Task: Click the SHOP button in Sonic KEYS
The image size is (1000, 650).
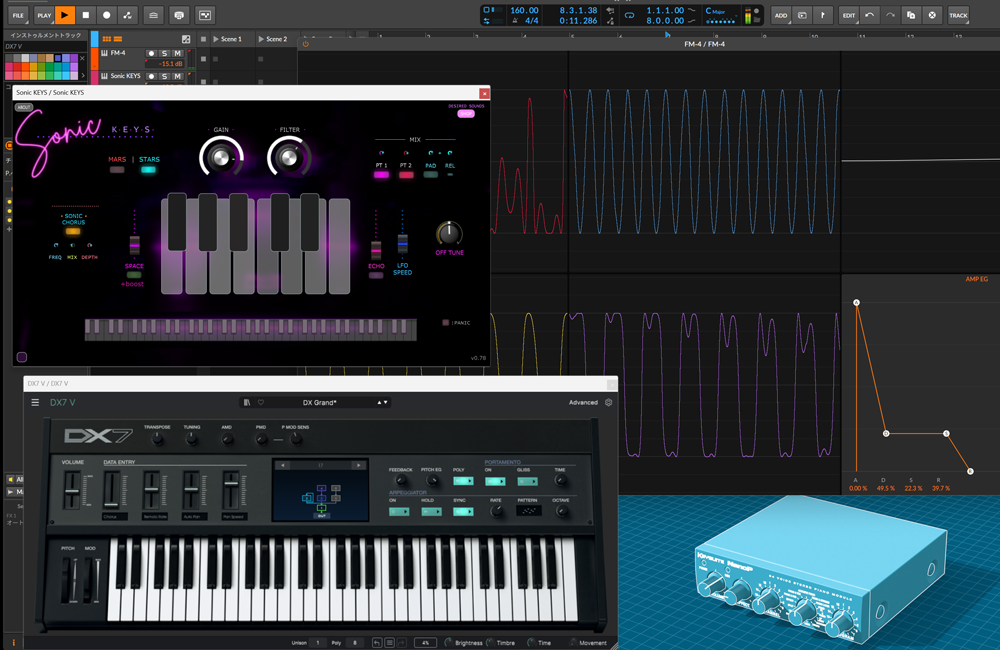Action: pos(466,114)
